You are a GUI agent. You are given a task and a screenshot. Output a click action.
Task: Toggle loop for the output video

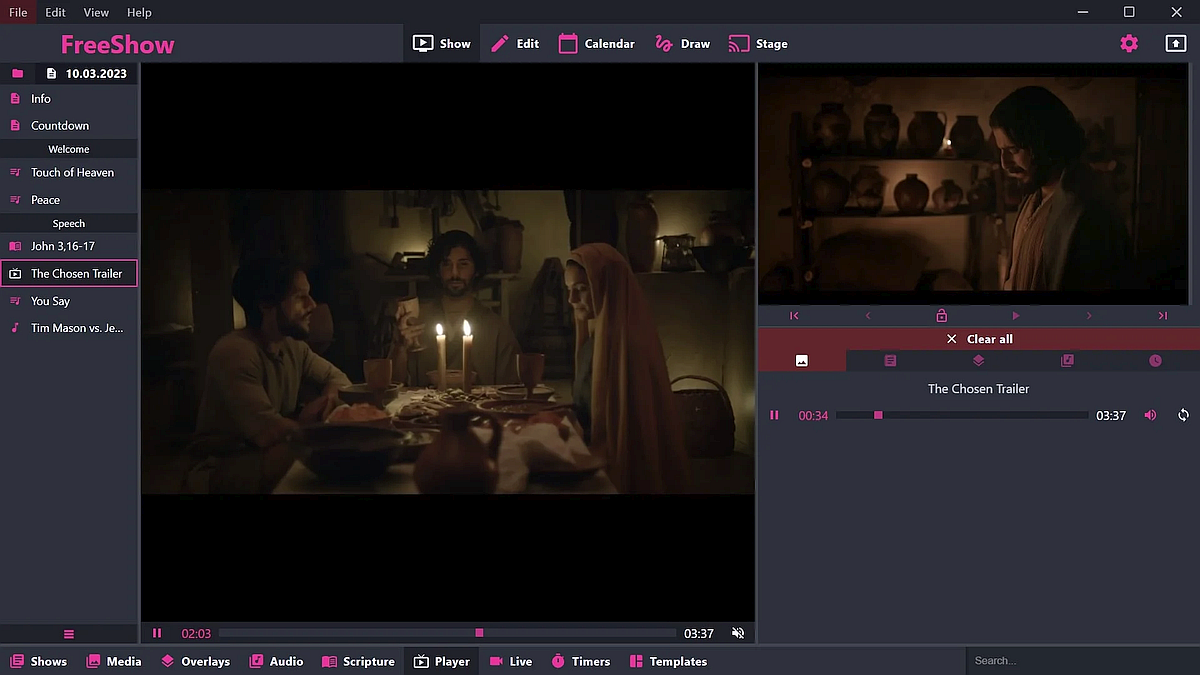coord(1183,415)
